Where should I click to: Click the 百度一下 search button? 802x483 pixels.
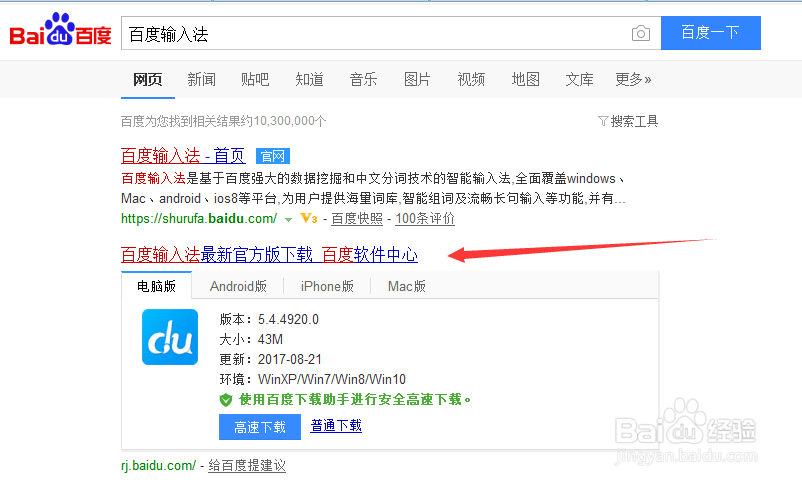point(710,33)
